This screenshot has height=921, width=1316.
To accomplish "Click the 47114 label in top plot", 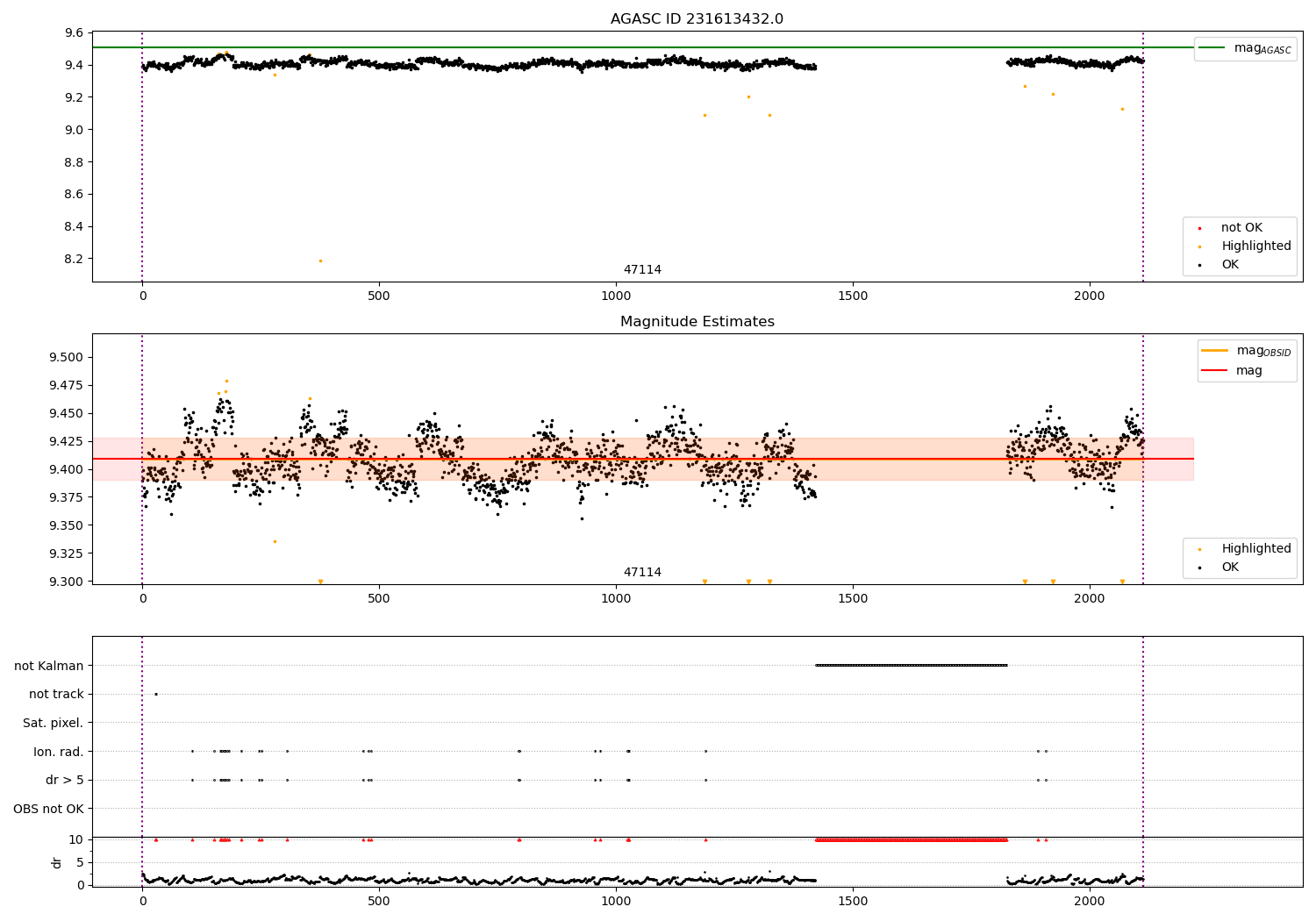I will [642, 270].
